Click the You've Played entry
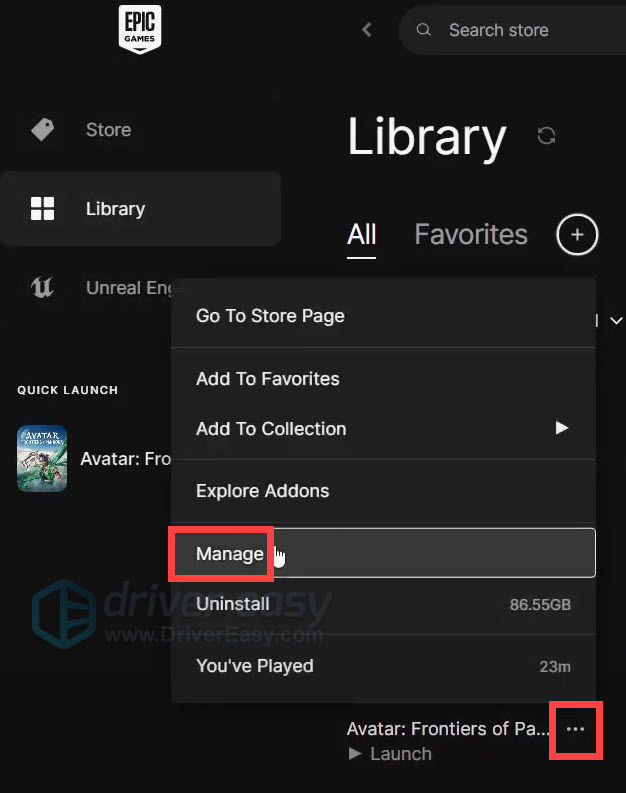Screen dimensions: 626x793 coord(383,667)
